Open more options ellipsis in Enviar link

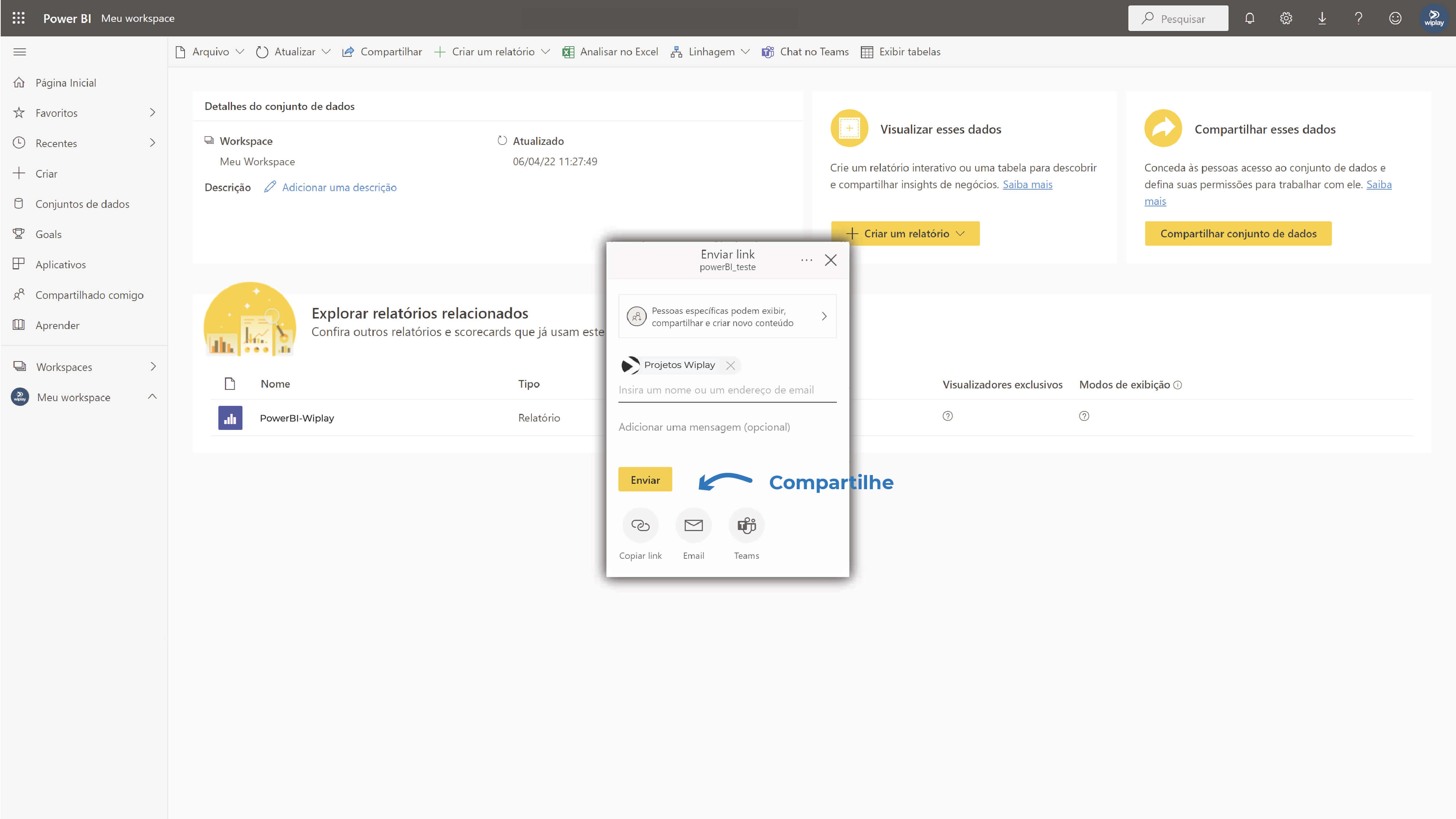(807, 260)
